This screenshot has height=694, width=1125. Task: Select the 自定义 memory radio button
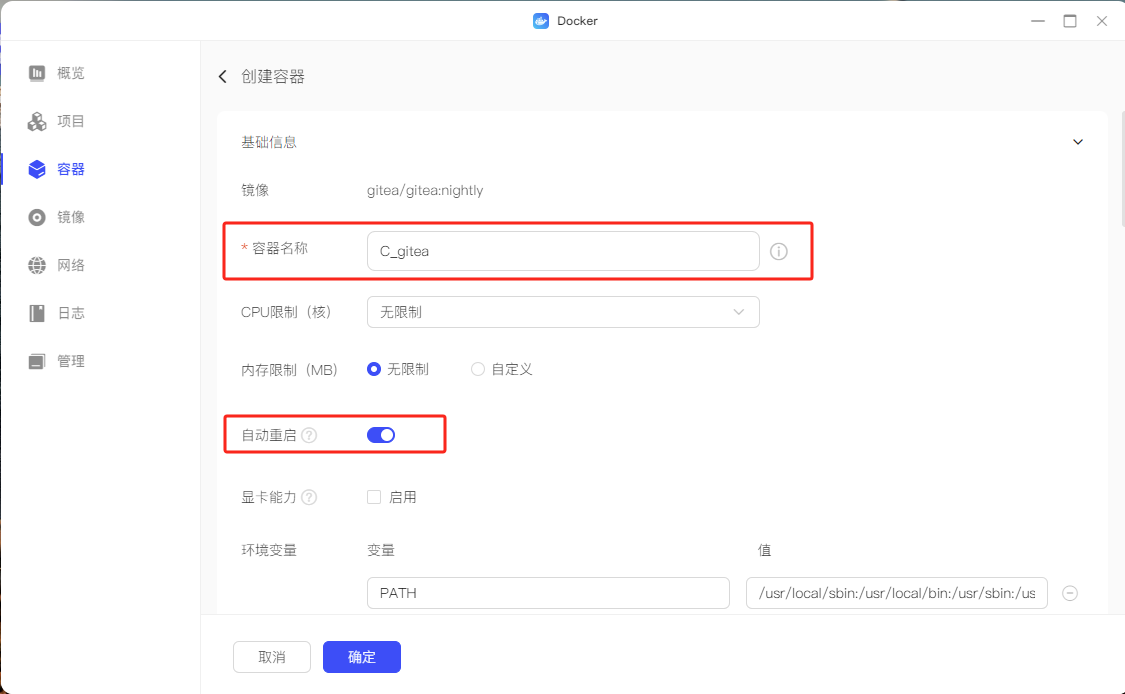click(x=478, y=370)
